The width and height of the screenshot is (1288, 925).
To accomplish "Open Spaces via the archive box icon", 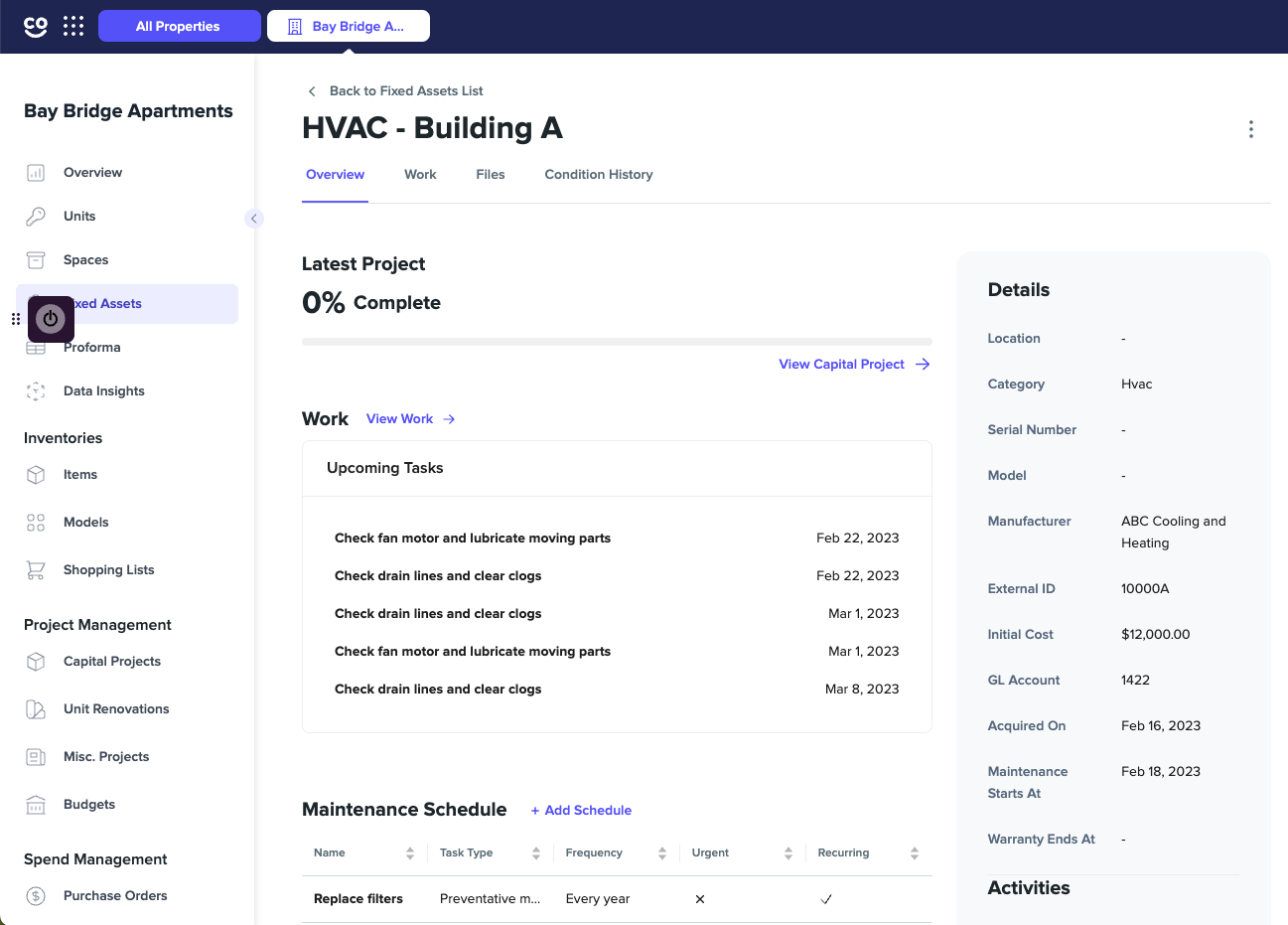I will pyautogui.click(x=36, y=259).
